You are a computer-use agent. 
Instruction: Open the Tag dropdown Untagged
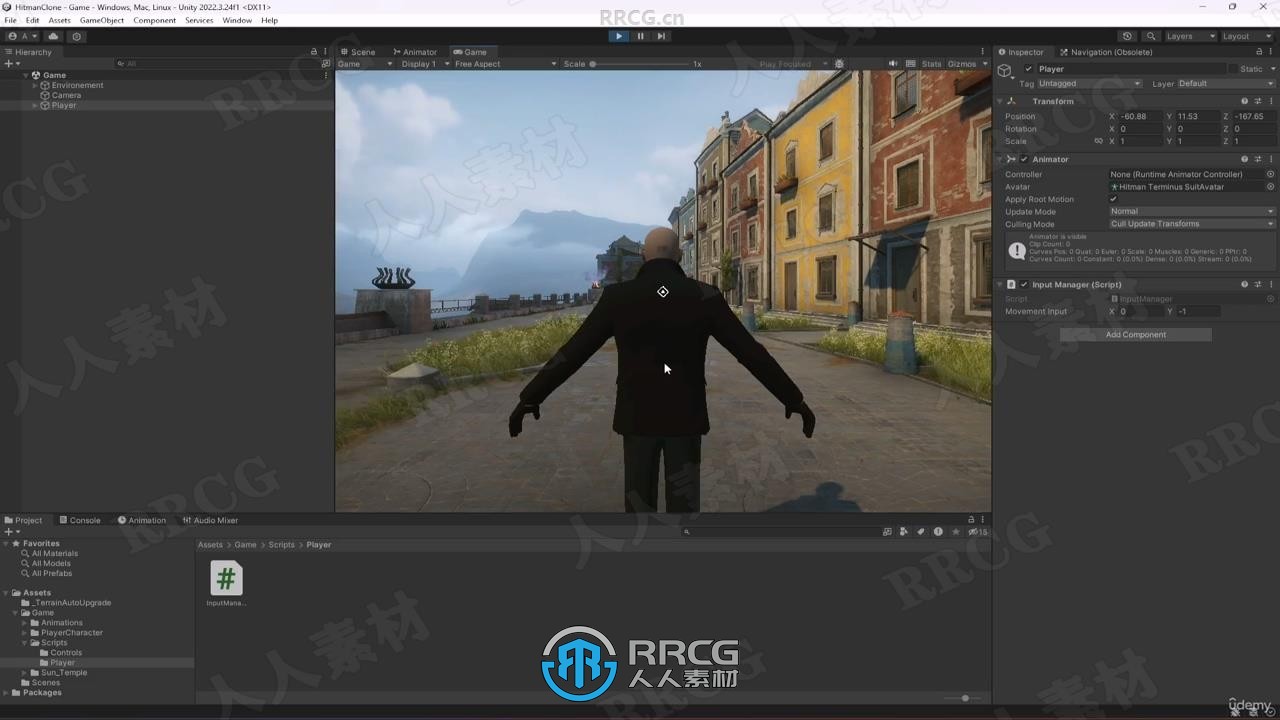point(1089,83)
